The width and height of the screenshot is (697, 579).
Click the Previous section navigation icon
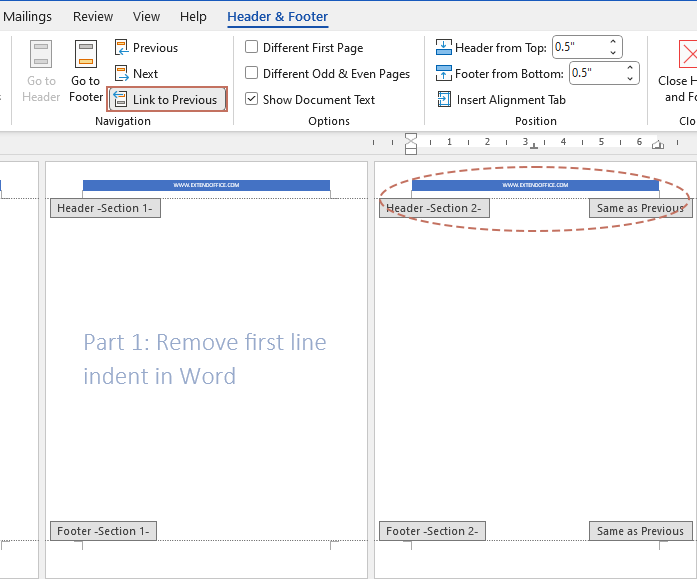point(122,48)
